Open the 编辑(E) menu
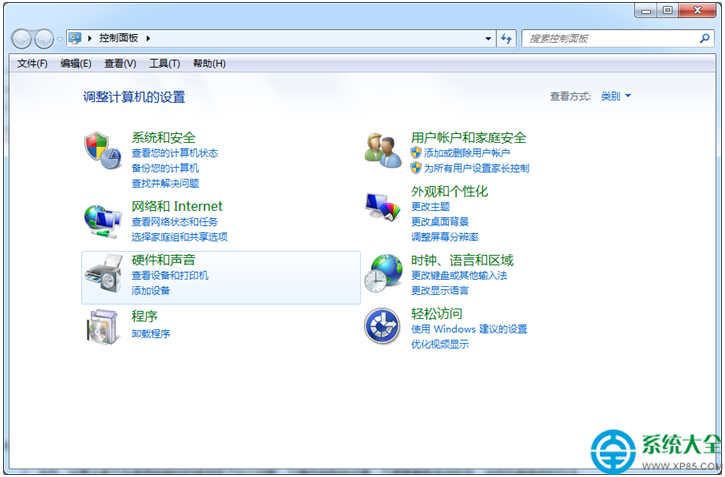Screen dimensions: 725x477 tap(76, 63)
